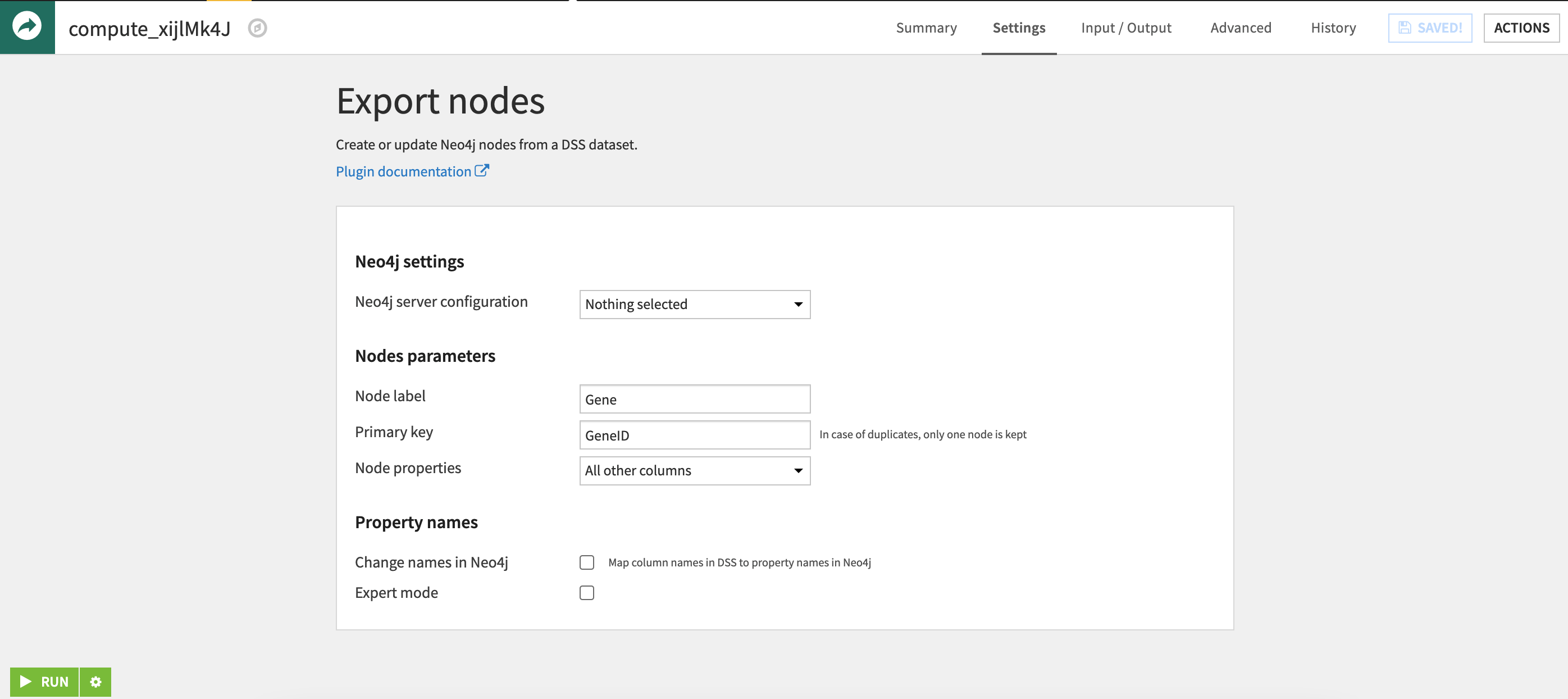Run the recipe with RUN button
Screen dimensions: 1568x699
tap(44, 682)
